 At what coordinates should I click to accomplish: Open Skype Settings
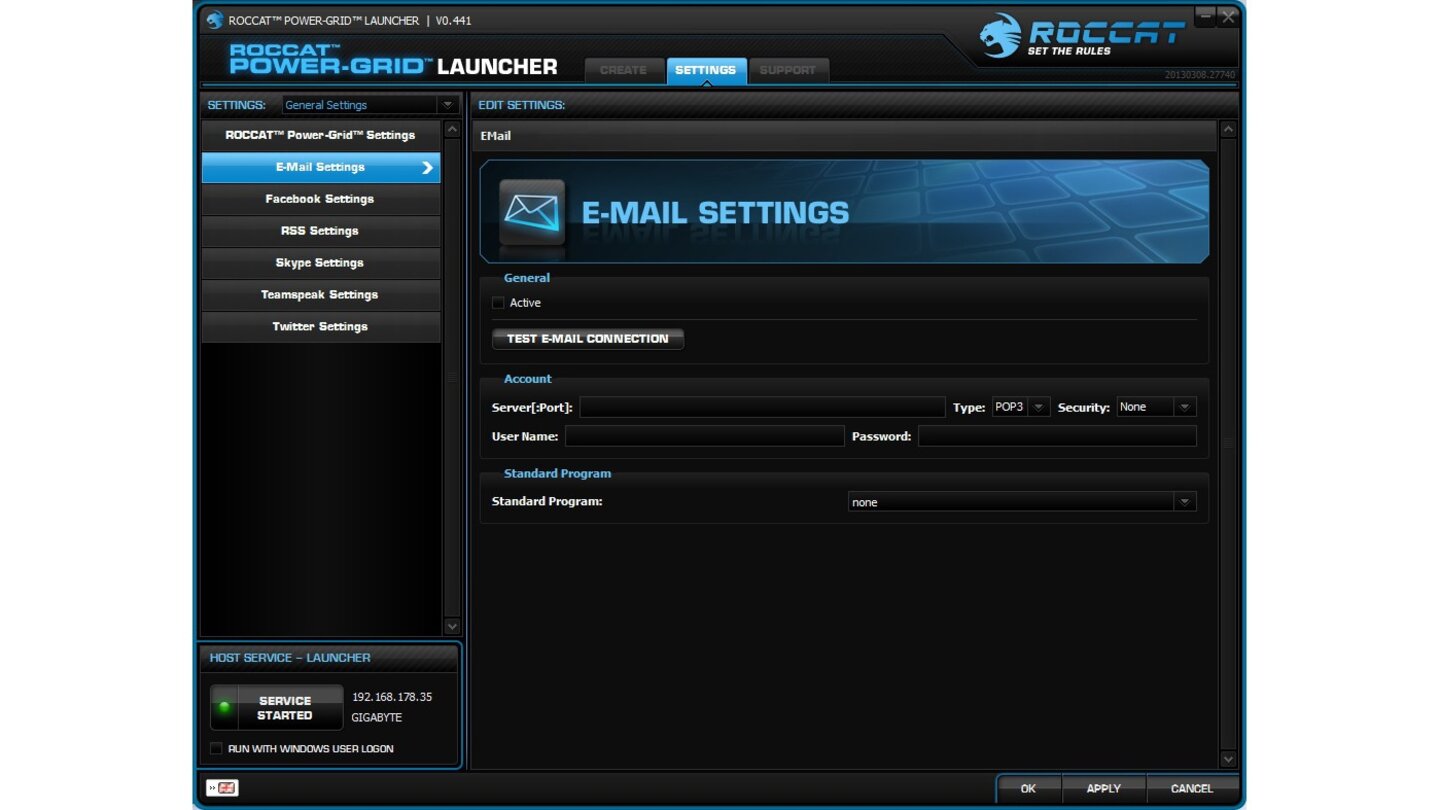tap(320, 263)
